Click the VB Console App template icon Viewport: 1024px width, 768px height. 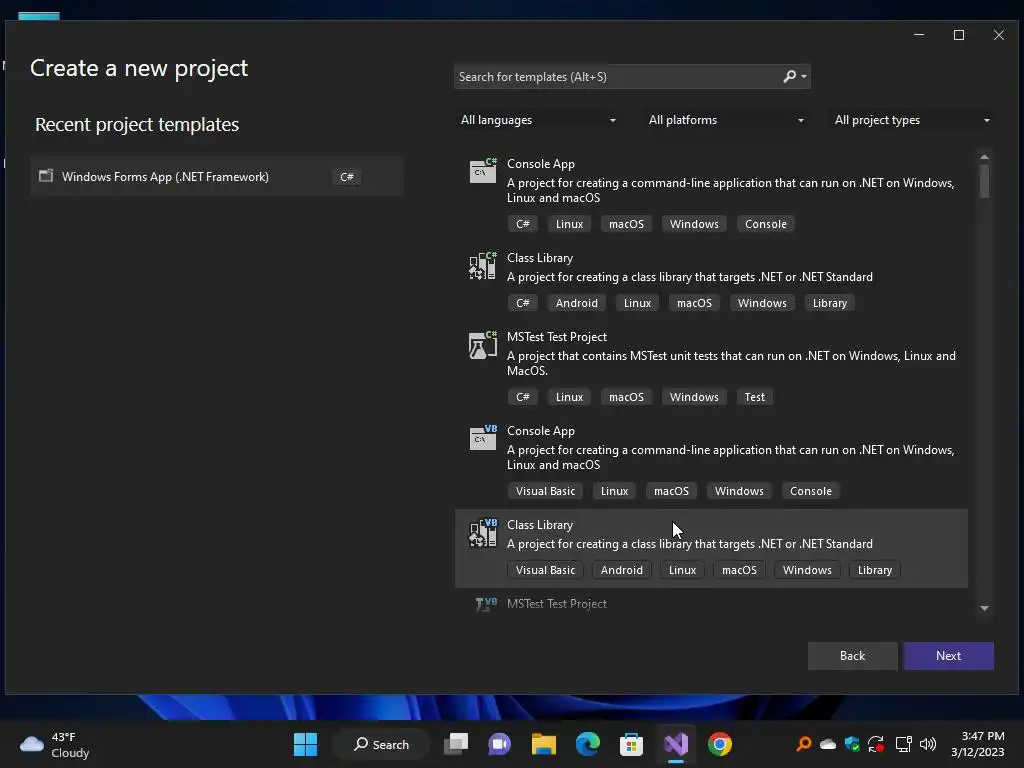[x=483, y=438]
